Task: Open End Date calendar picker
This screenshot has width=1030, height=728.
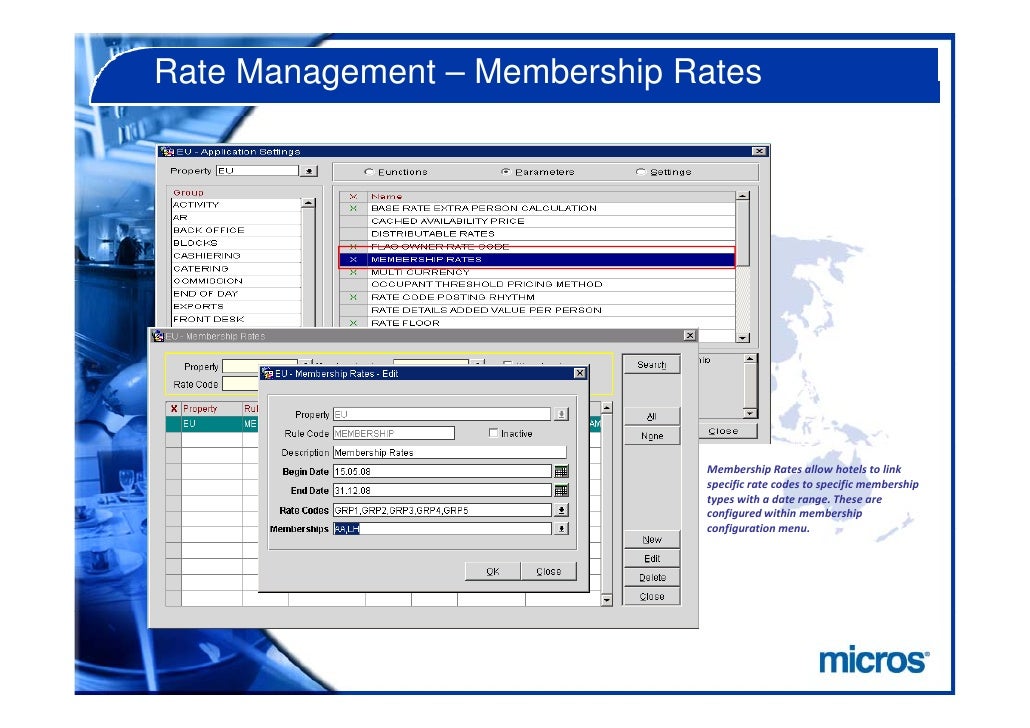Action: click(x=561, y=490)
